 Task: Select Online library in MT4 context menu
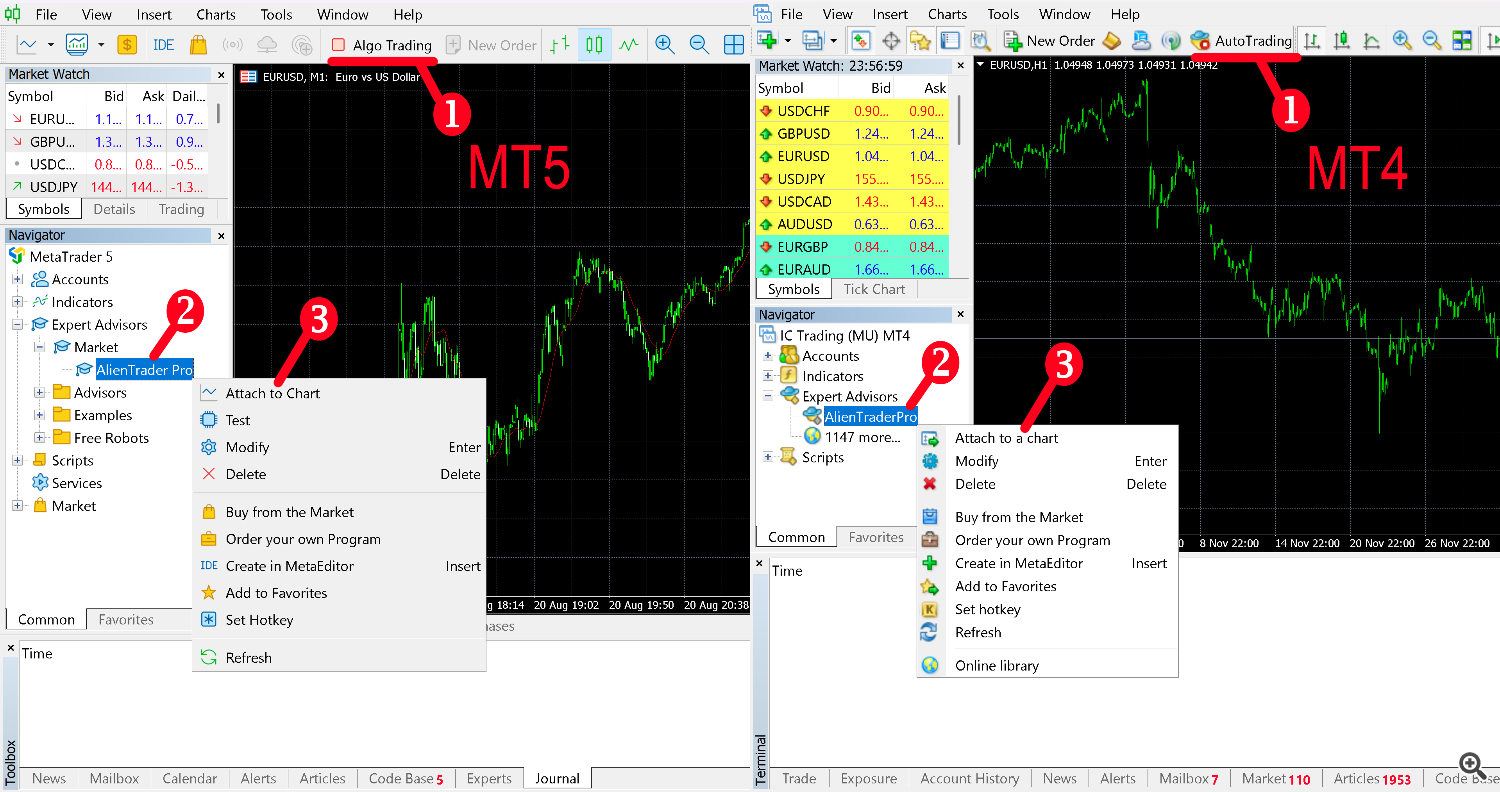point(1047,665)
